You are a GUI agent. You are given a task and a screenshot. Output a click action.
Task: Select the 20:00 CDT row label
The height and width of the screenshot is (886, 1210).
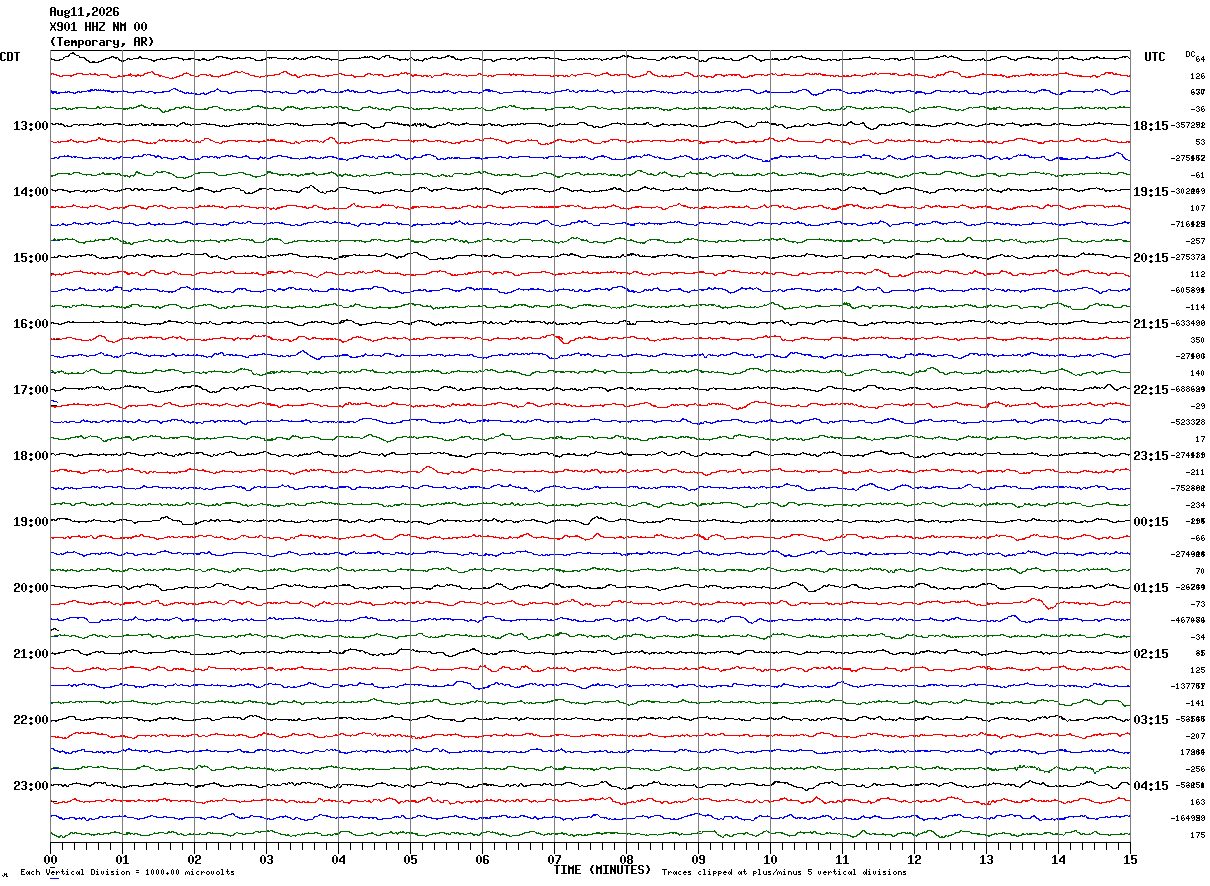31,588
